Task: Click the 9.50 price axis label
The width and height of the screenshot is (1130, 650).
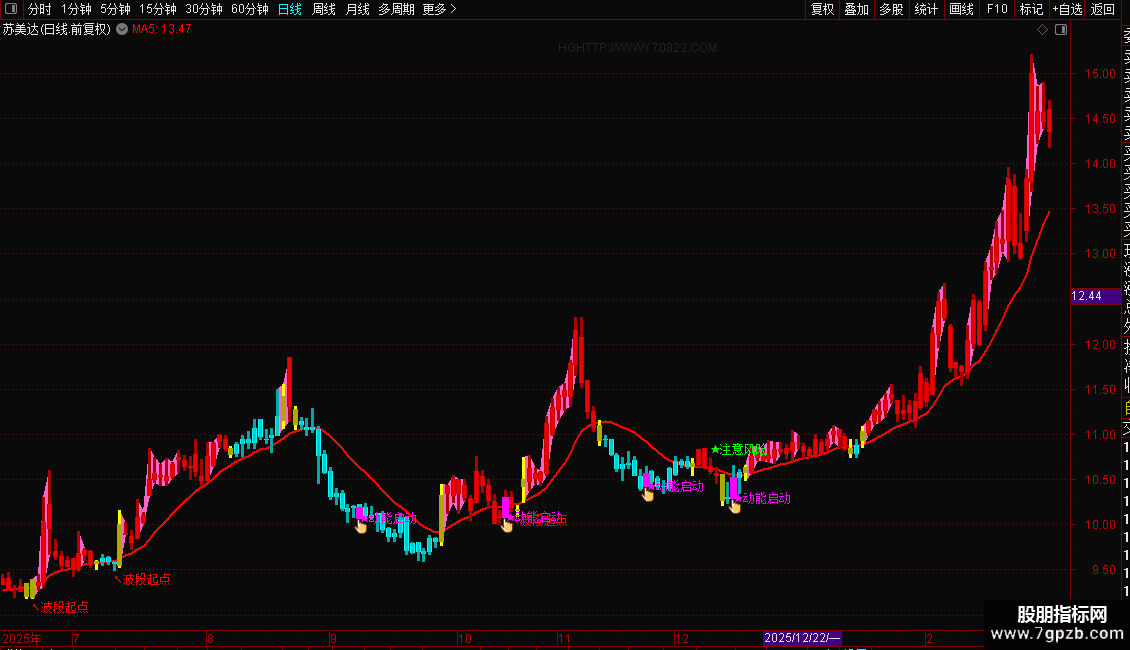Action: click(x=1104, y=570)
